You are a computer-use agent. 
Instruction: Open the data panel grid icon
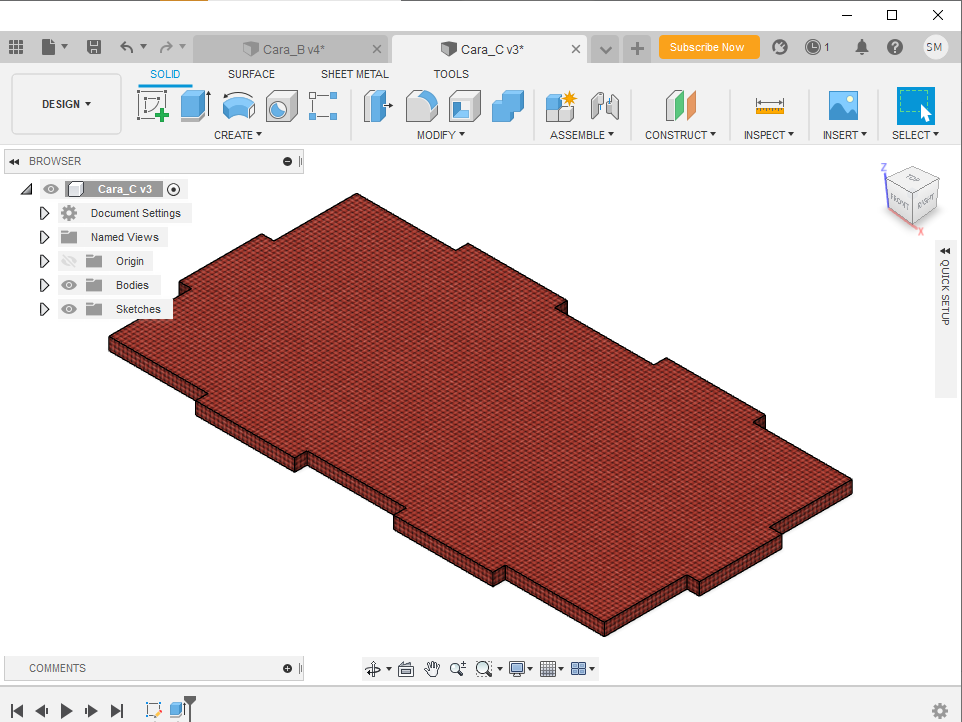pyautogui.click(x=16, y=47)
